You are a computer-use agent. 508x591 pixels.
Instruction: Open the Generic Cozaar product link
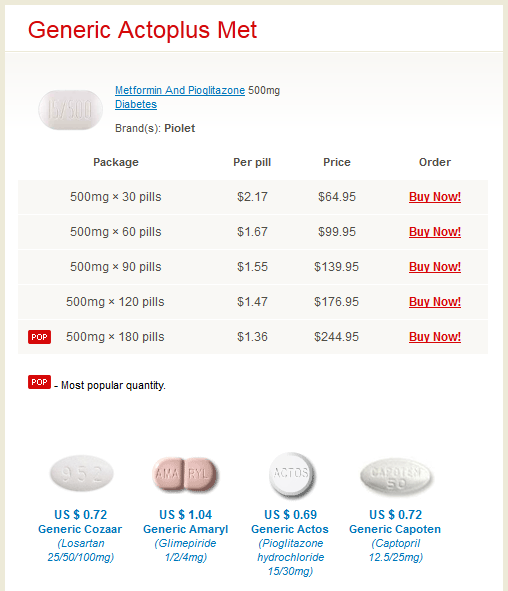coord(80,529)
